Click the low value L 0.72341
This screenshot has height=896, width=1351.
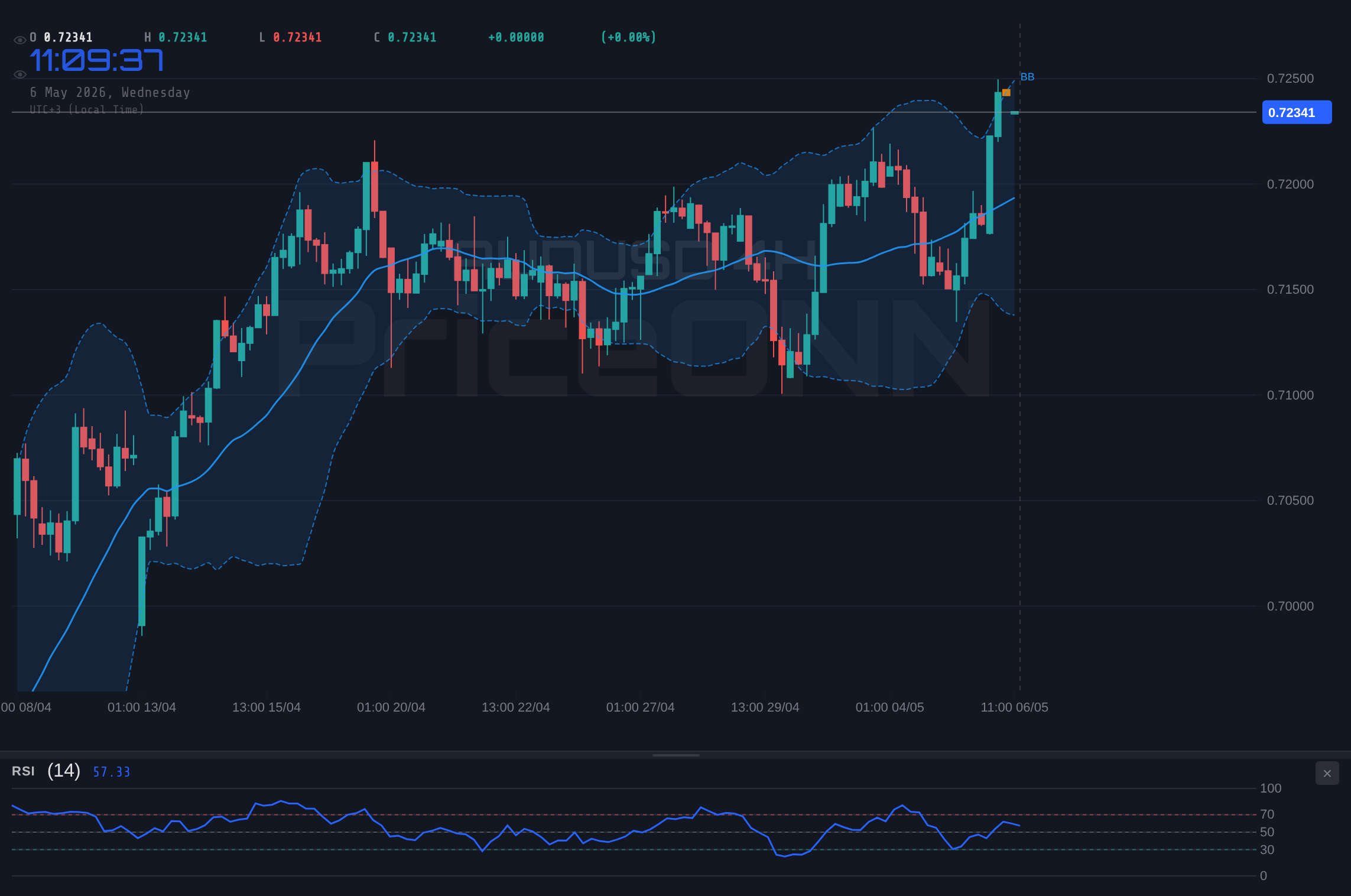click(x=290, y=37)
